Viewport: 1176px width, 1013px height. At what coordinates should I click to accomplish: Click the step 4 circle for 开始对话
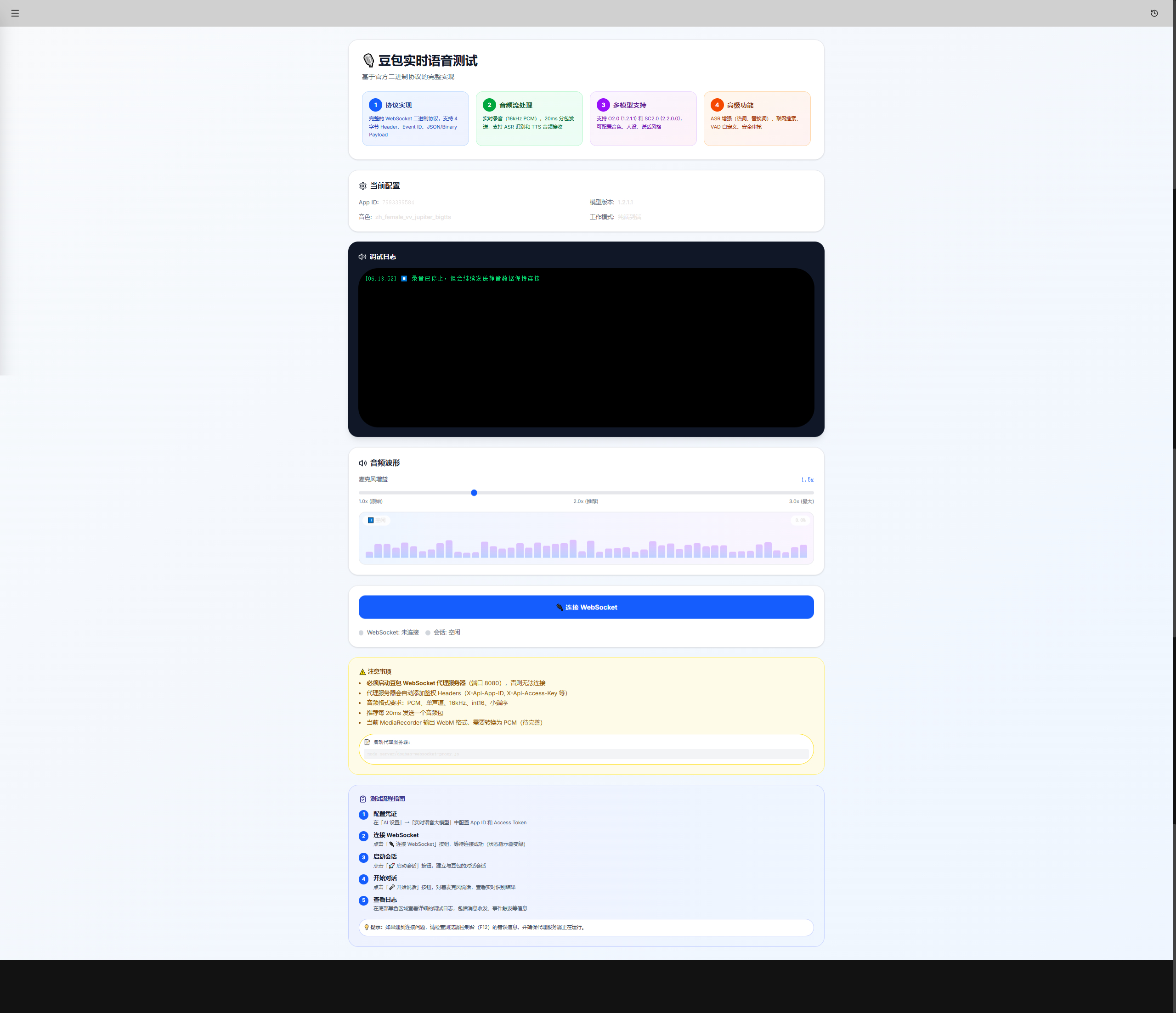point(364,879)
